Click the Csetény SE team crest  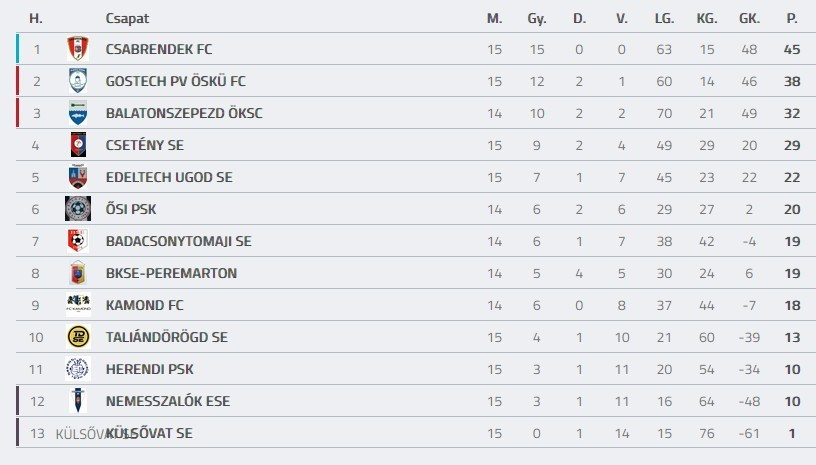(77, 145)
